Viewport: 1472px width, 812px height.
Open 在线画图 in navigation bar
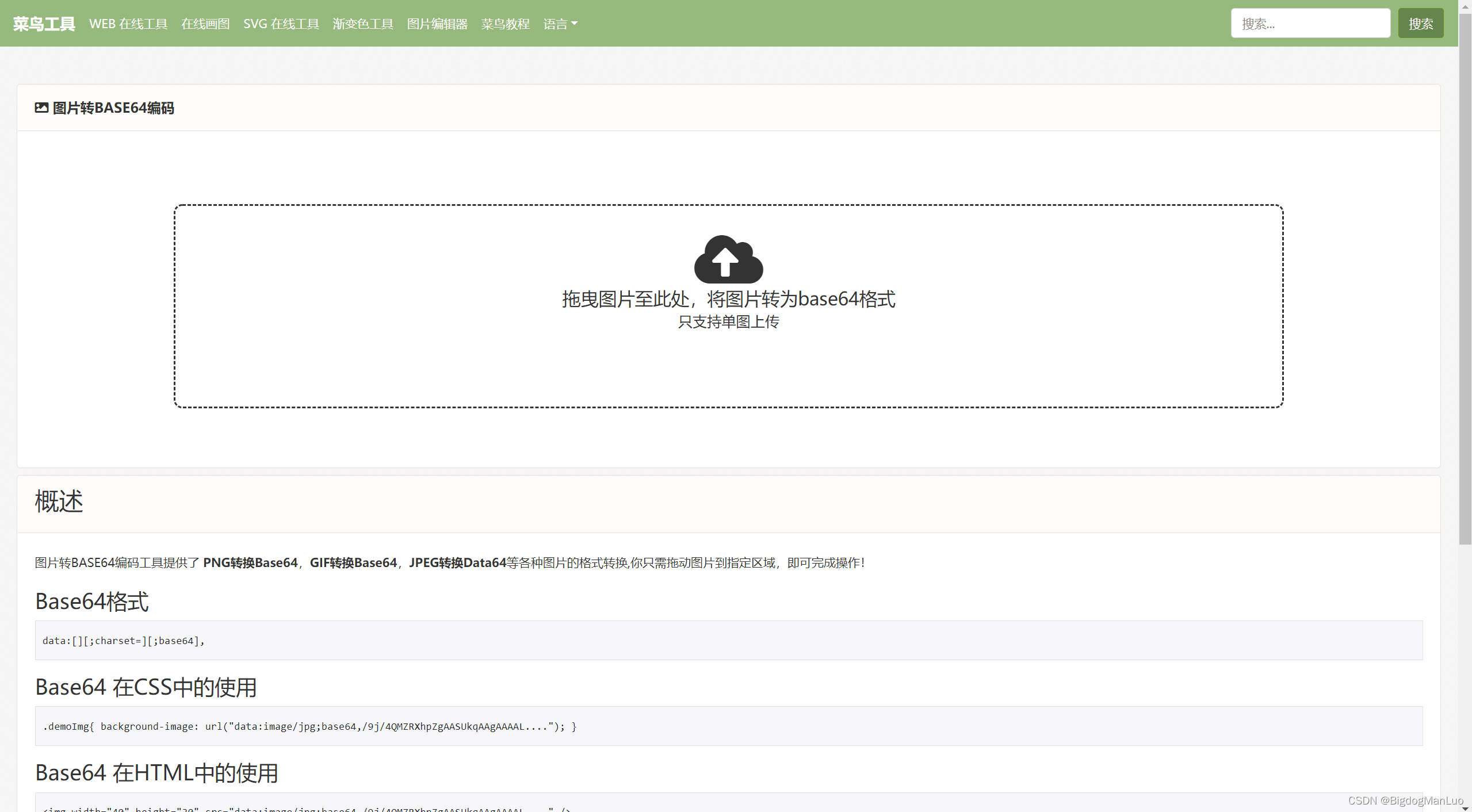(x=205, y=24)
